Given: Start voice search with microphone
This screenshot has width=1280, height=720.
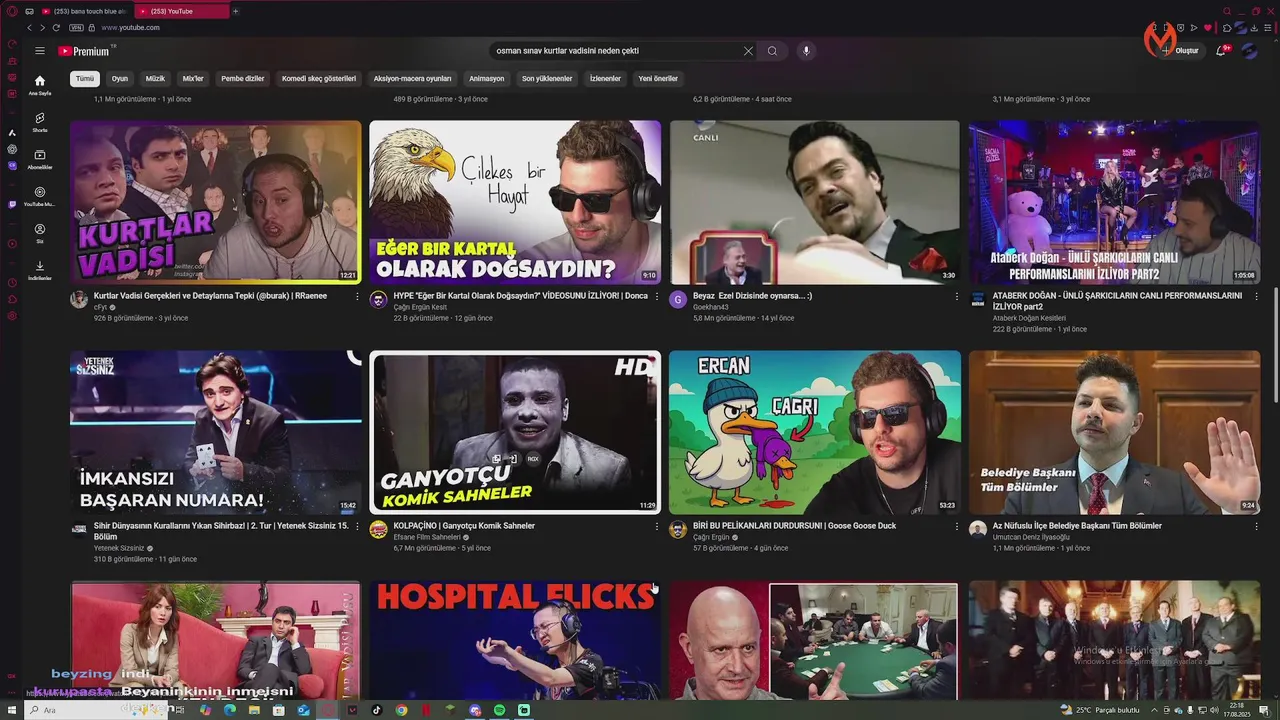Looking at the screenshot, I should coord(806,51).
